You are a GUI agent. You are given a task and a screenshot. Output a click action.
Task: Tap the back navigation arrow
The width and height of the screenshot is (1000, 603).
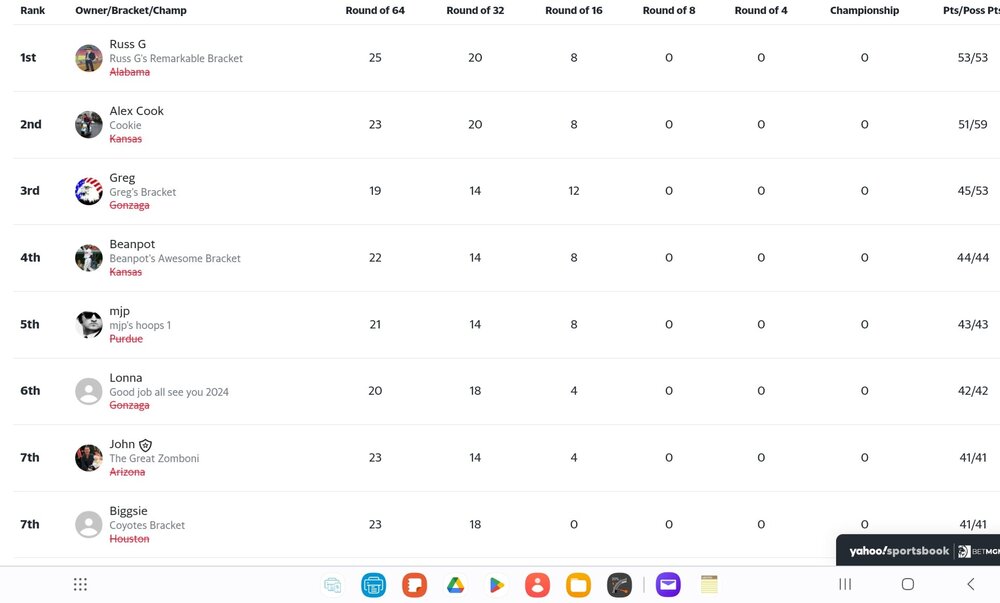[x=971, y=584]
